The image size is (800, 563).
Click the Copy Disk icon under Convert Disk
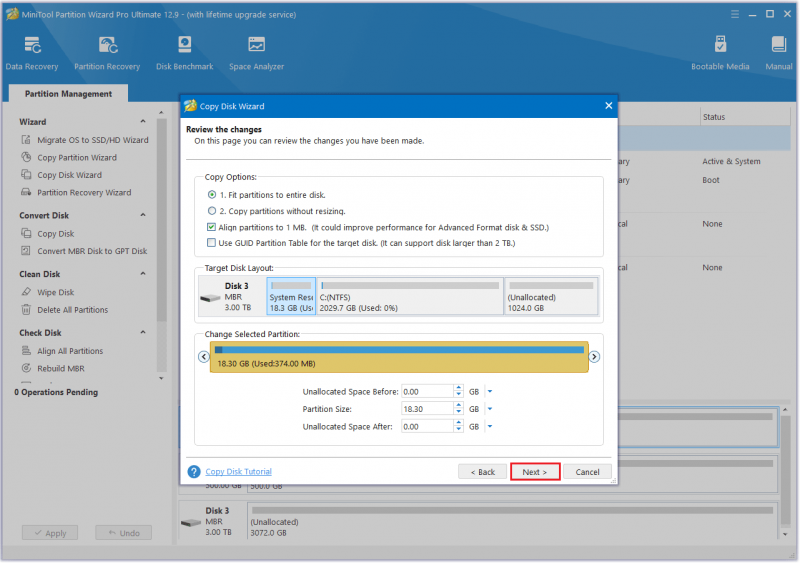(x=26, y=233)
